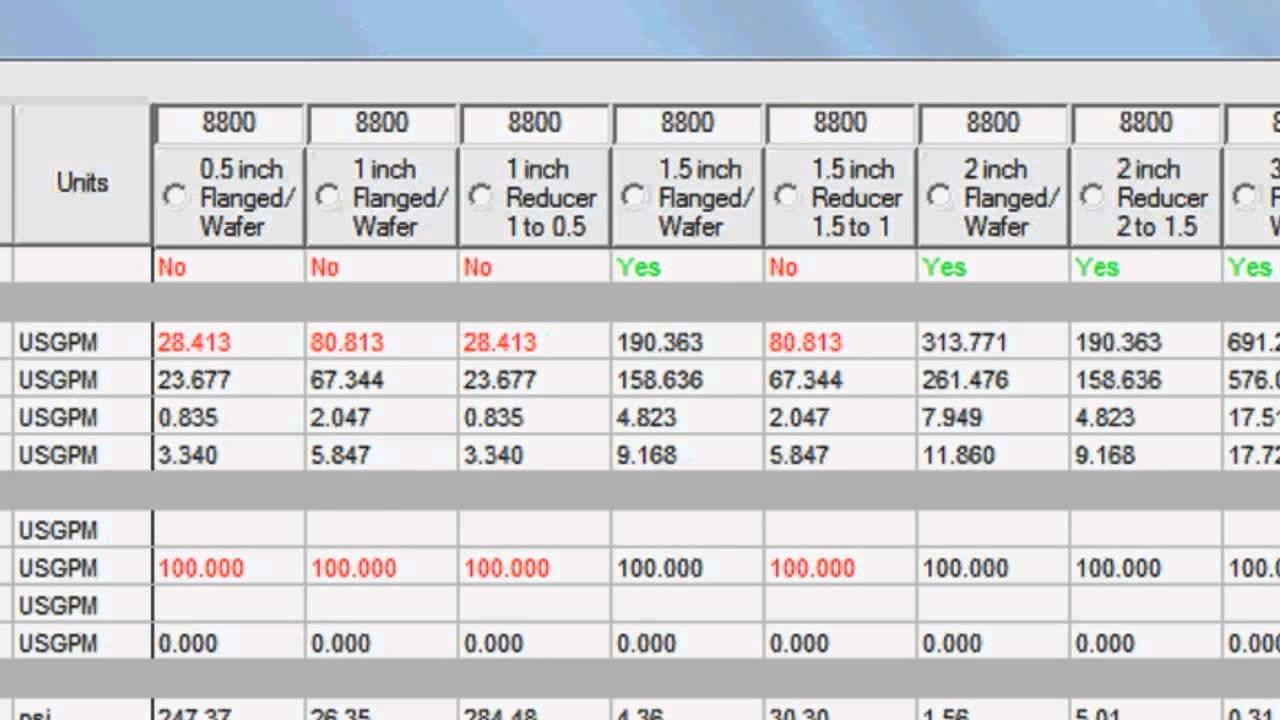The image size is (1280, 720).
Task: Click 4.823 in the 1.5 inch Flanged/Wafer column
Action: 646,418
